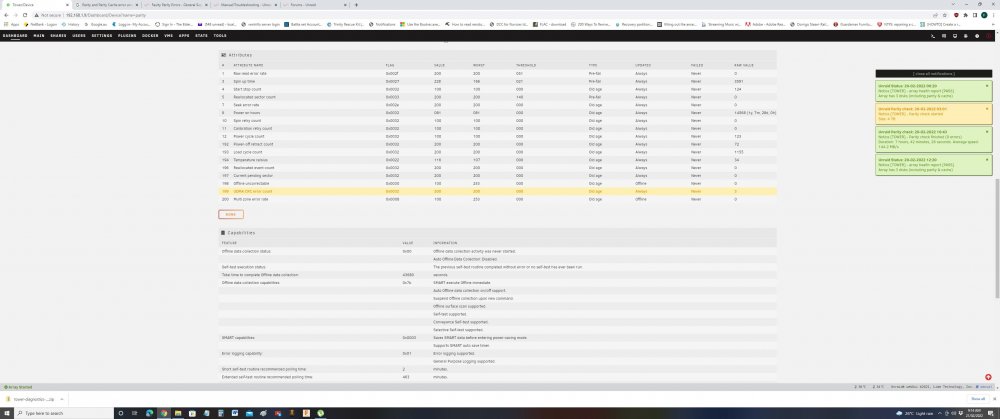Dismiss the parity check finished notification
1000x419 pixels.
987,131
